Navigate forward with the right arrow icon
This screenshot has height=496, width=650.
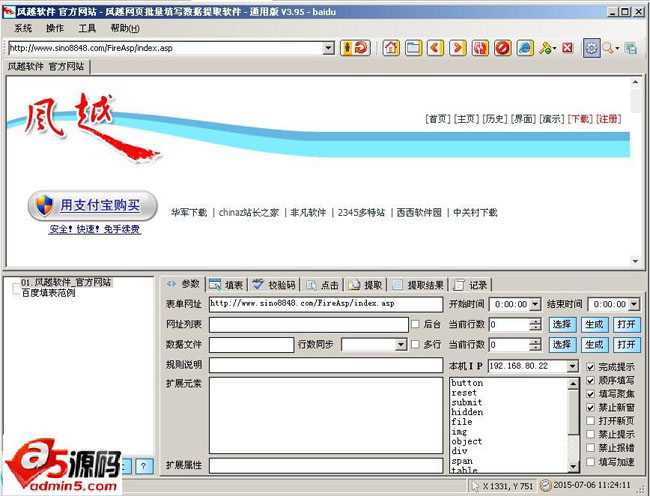point(458,48)
